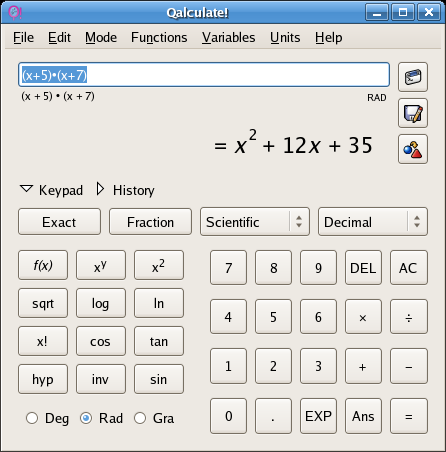
Task: Toggle the Fraction mode button
Action: pyautogui.click(x=150, y=222)
